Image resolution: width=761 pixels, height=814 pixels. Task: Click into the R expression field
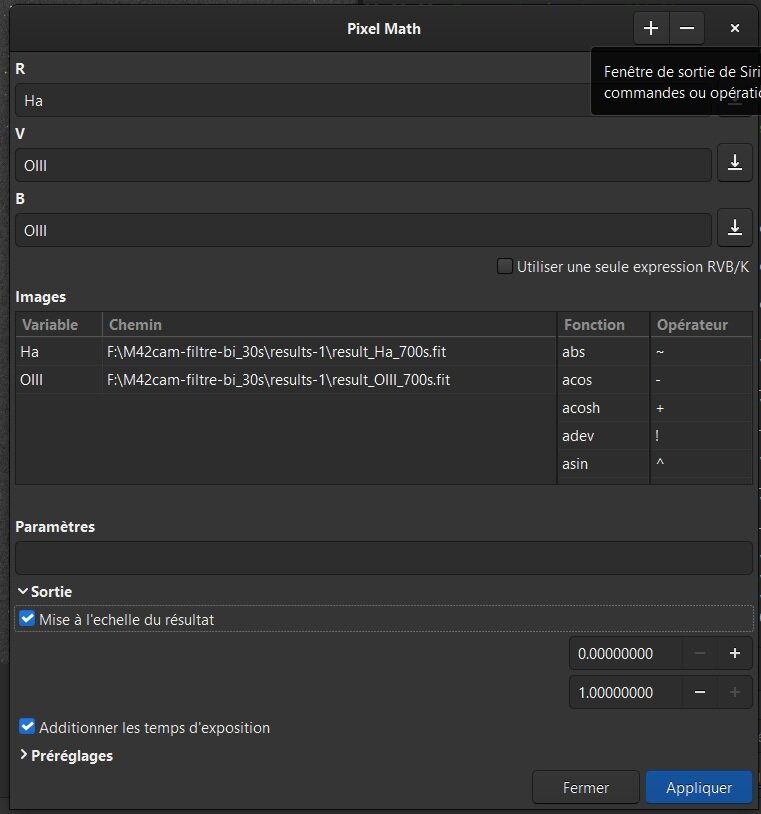pyautogui.click(x=300, y=101)
